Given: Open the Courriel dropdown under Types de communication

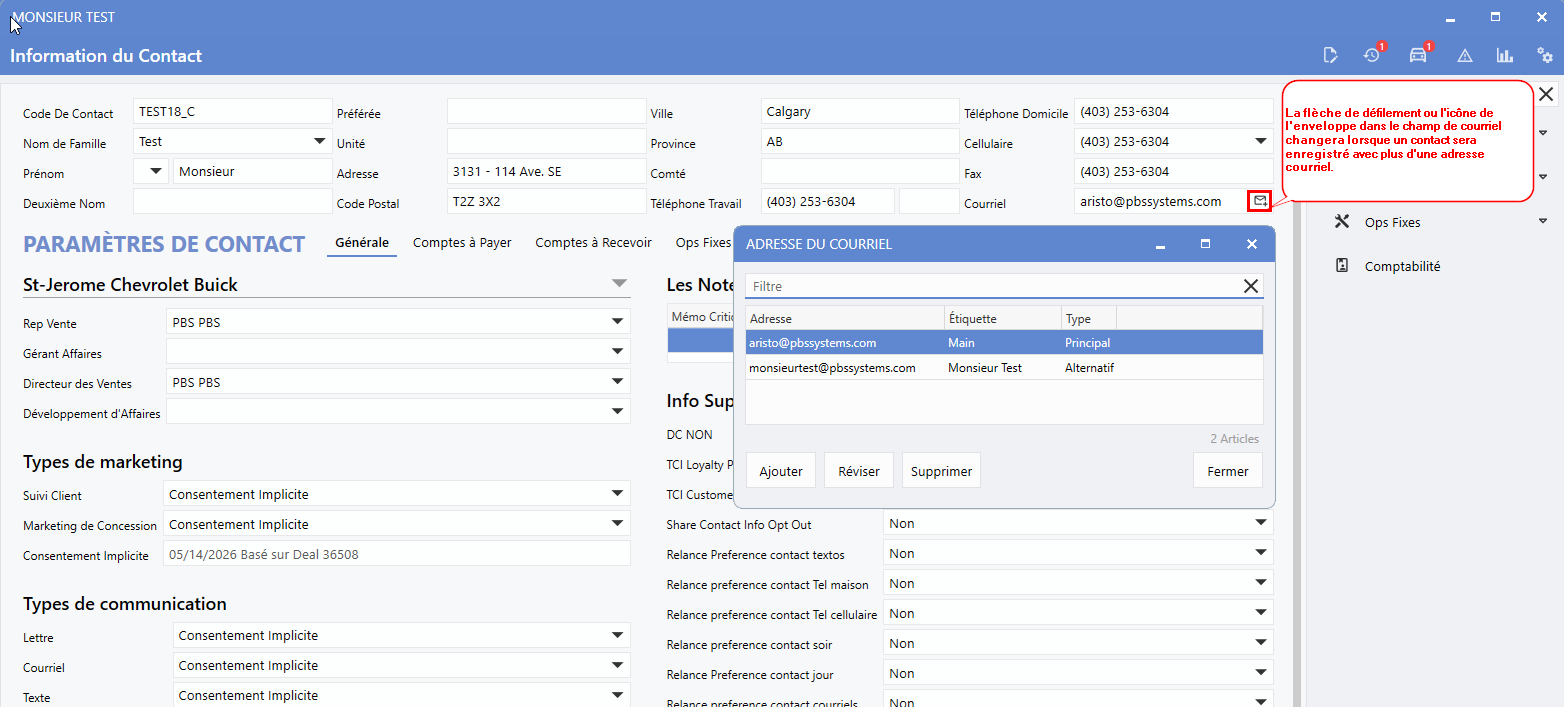Looking at the screenshot, I should (617, 665).
